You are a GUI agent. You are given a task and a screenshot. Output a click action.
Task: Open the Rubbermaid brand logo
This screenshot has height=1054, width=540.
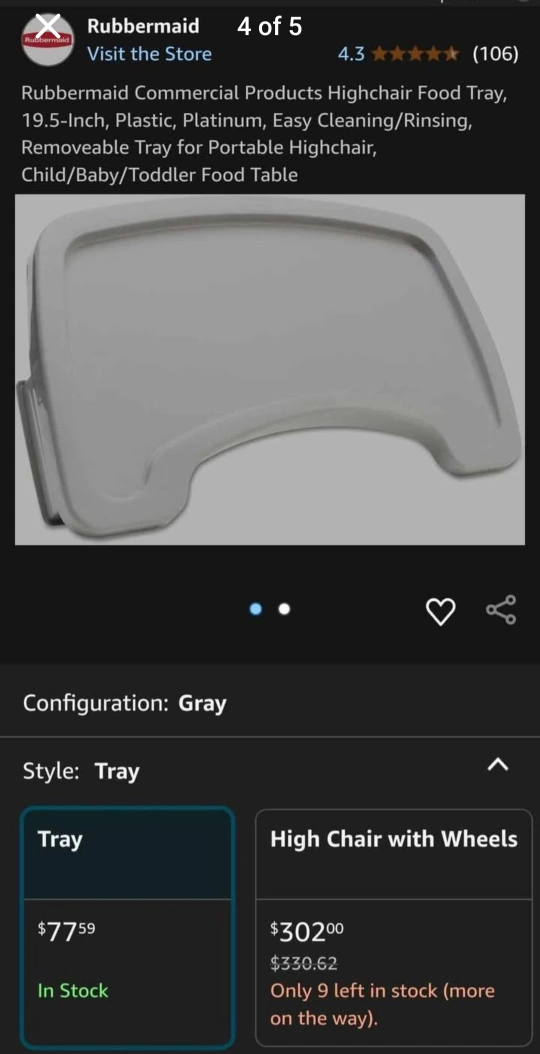click(47, 40)
